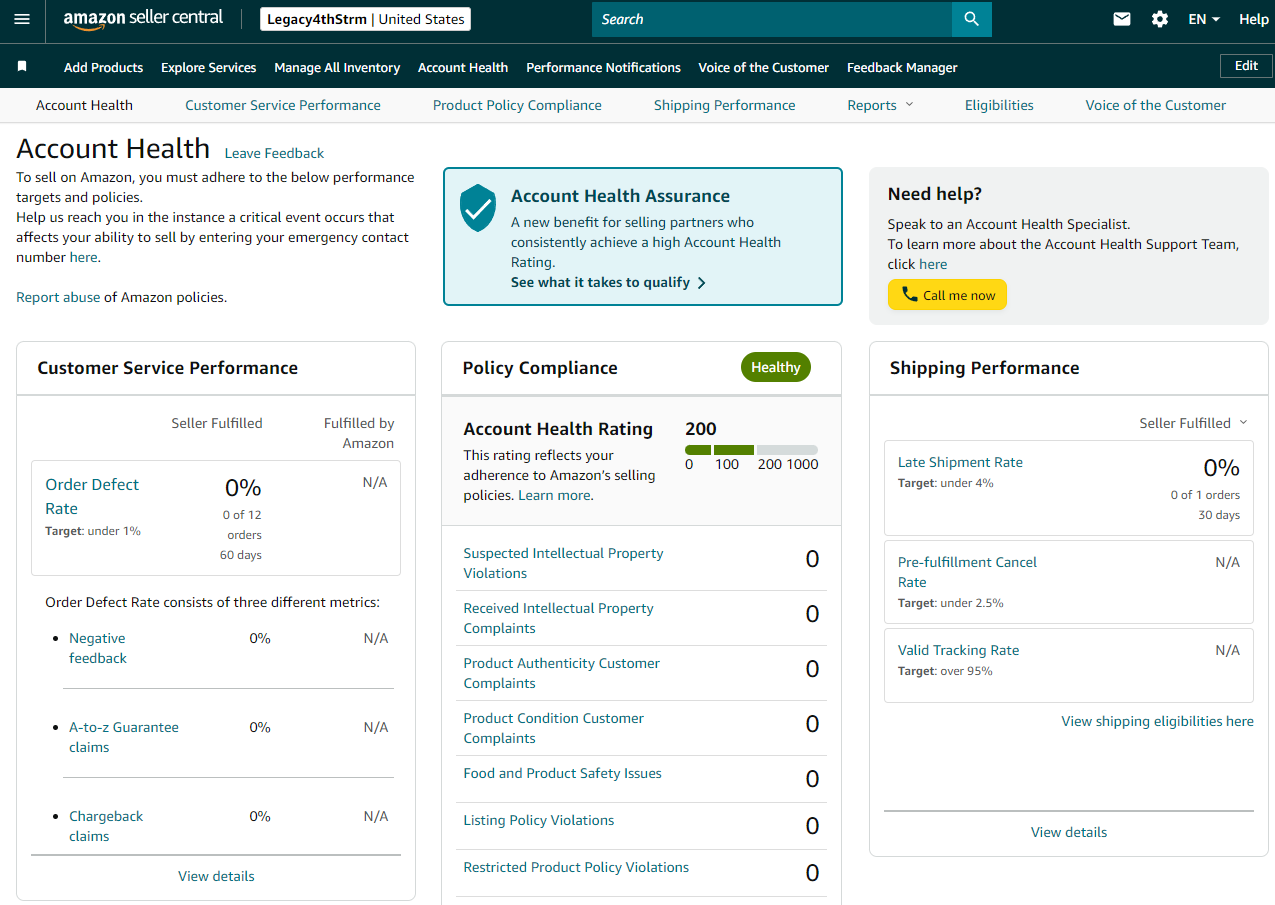Click the Account Health Support Team 'here' link
The image size is (1275, 905).
933,264
